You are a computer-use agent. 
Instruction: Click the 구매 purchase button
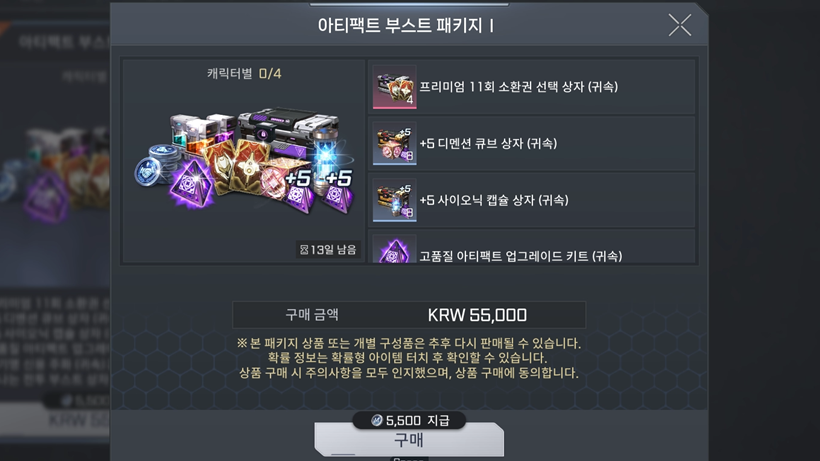point(409,440)
